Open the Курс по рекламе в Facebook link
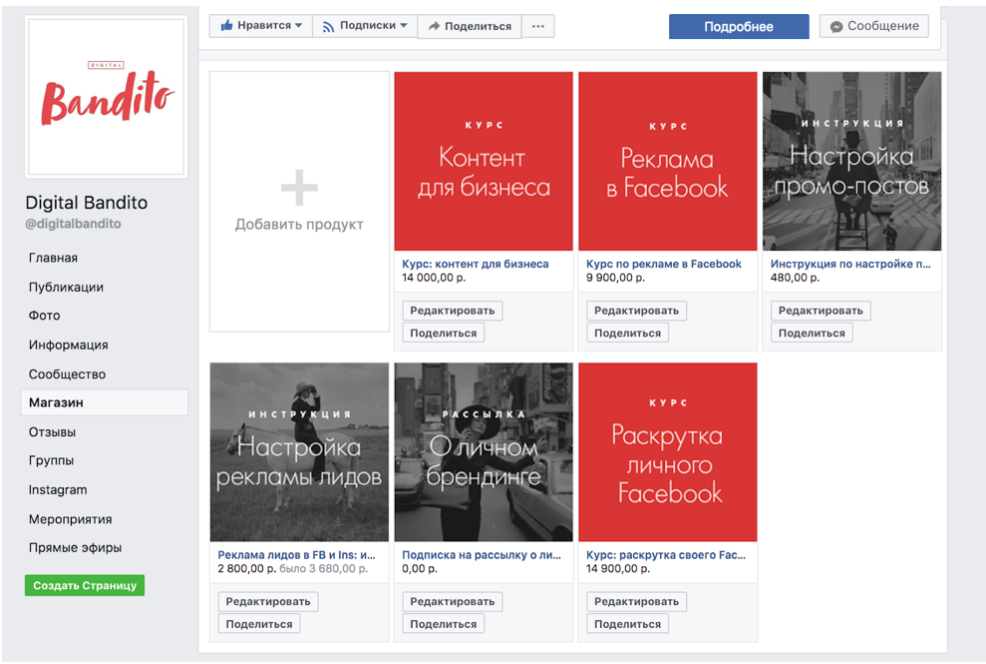This screenshot has height=664, width=986. point(664,264)
